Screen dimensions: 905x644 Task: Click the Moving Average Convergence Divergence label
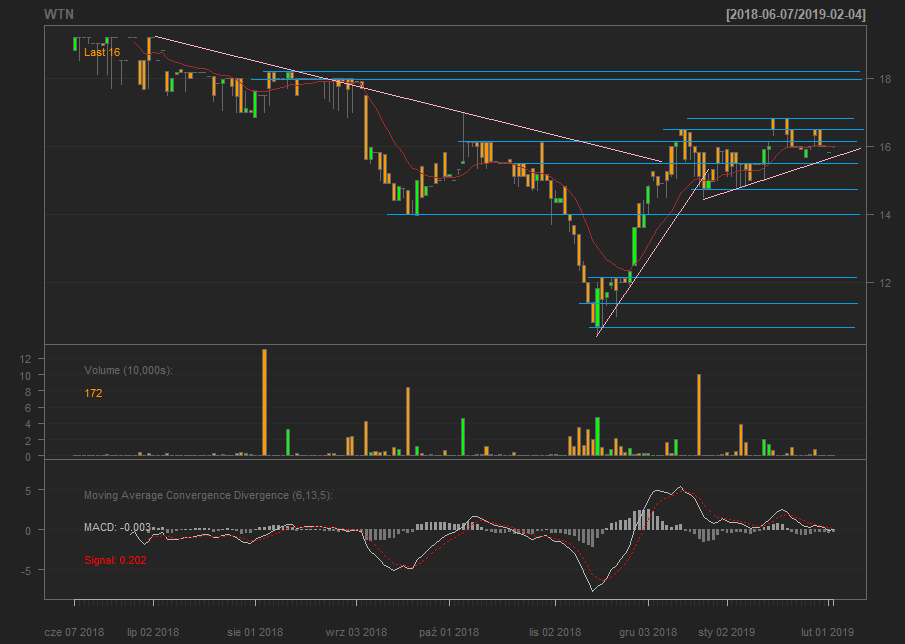pos(208,496)
